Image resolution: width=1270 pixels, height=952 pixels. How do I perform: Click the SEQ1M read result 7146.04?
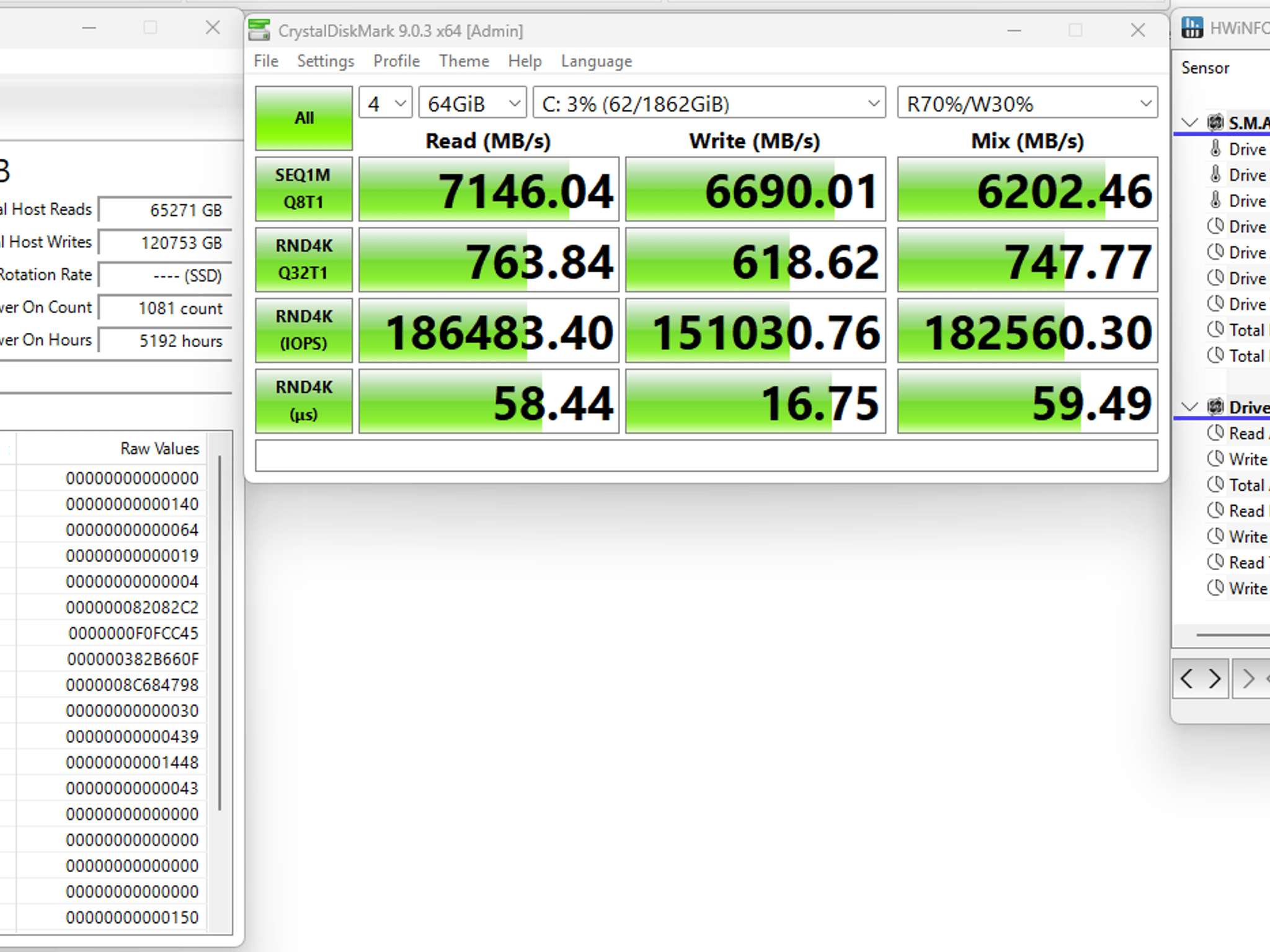489,189
